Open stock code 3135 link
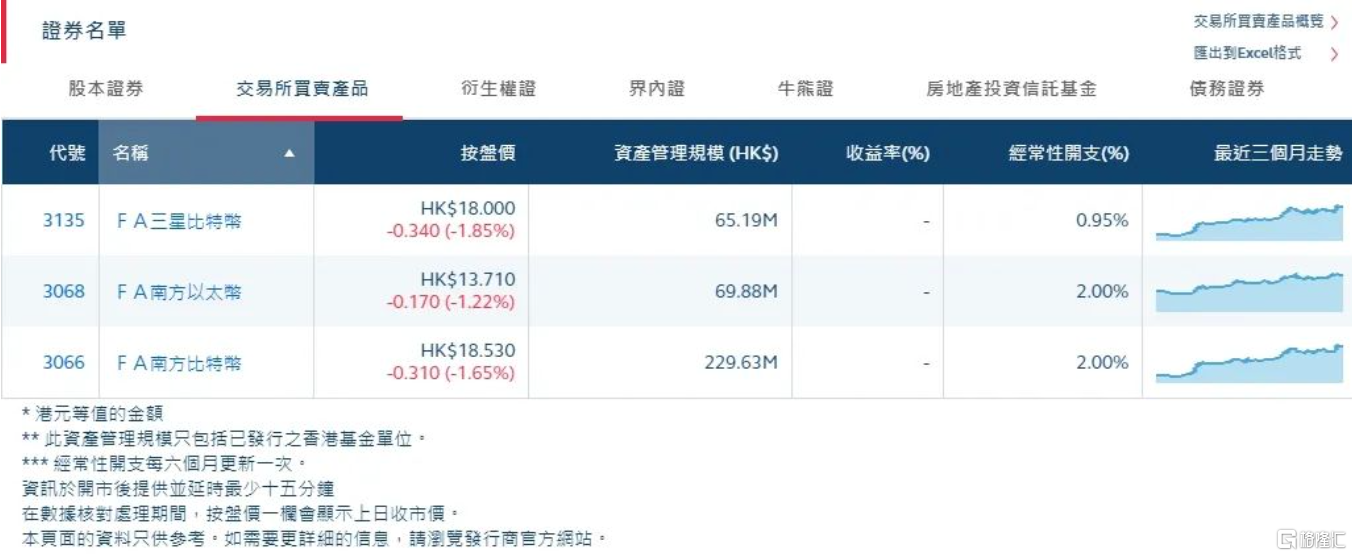The image size is (1352, 556). tap(64, 220)
